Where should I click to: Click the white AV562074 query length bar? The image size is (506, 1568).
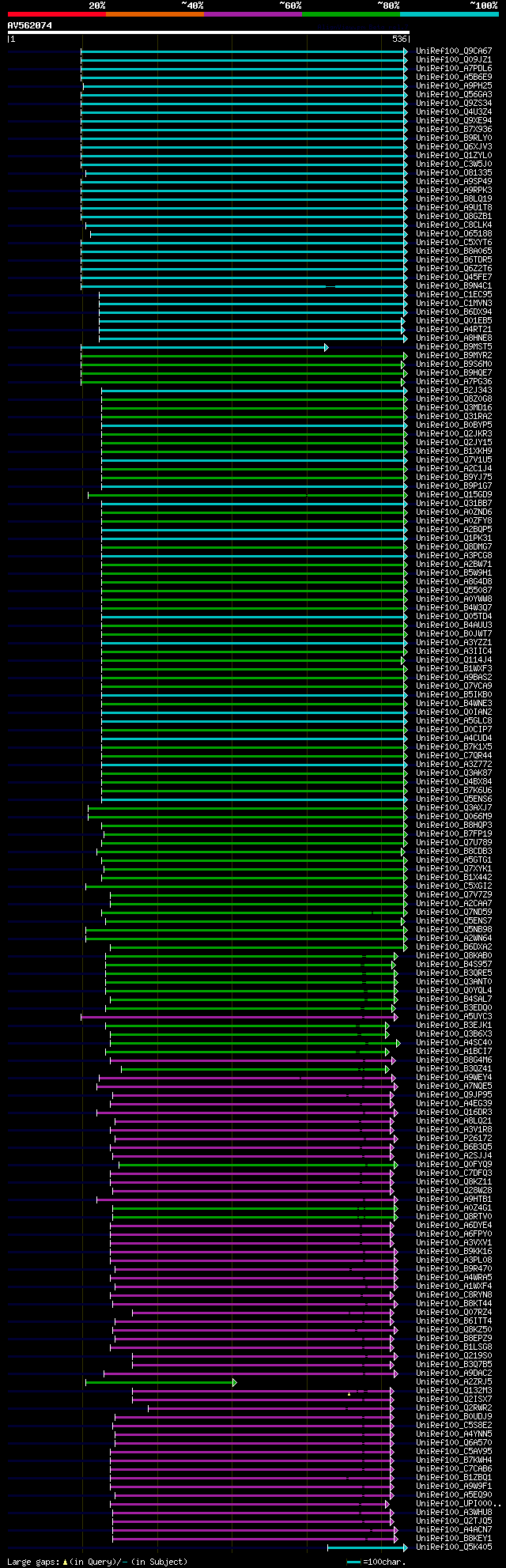pyautogui.click(x=209, y=32)
